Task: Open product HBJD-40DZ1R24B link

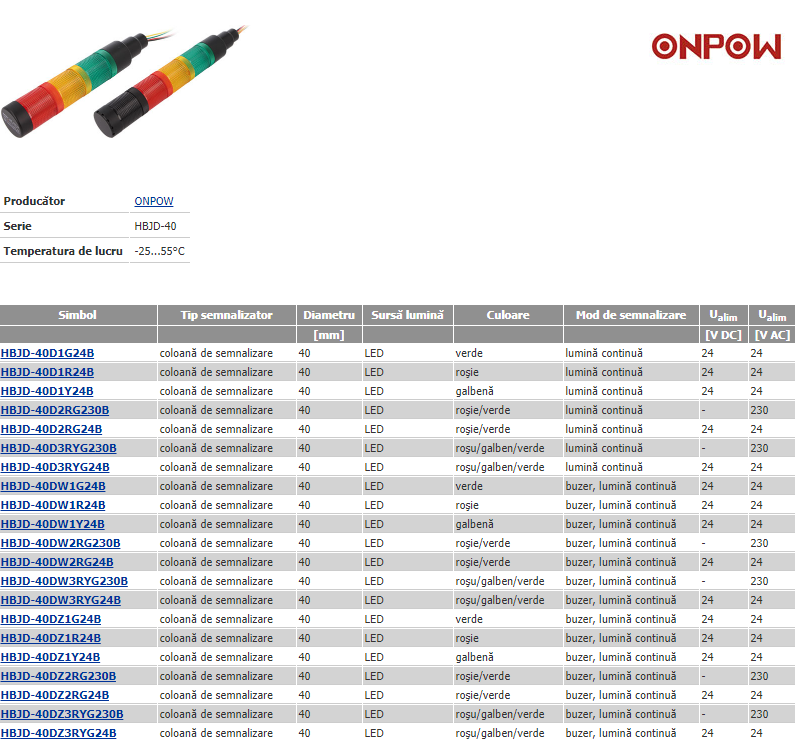Action: [x=51, y=638]
